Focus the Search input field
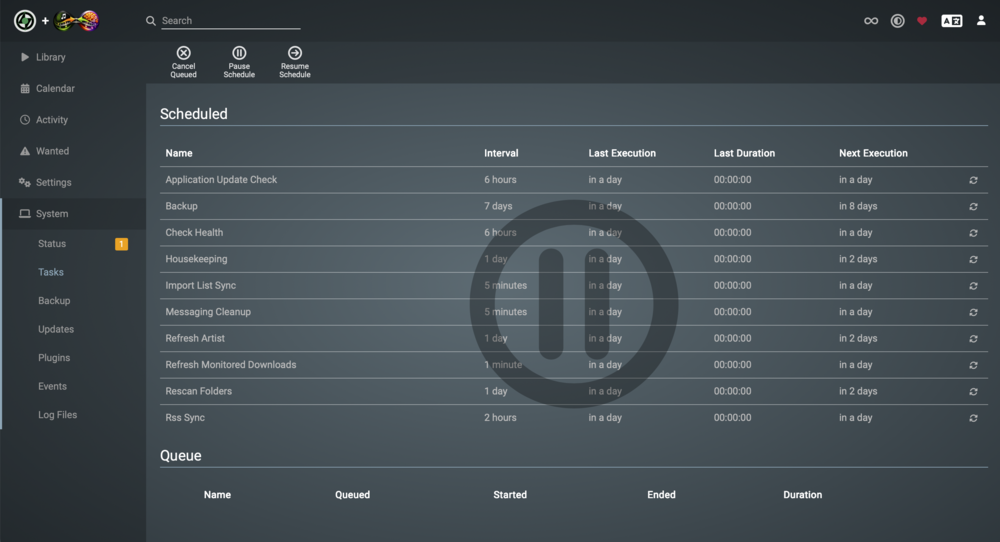 tap(230, 20)
